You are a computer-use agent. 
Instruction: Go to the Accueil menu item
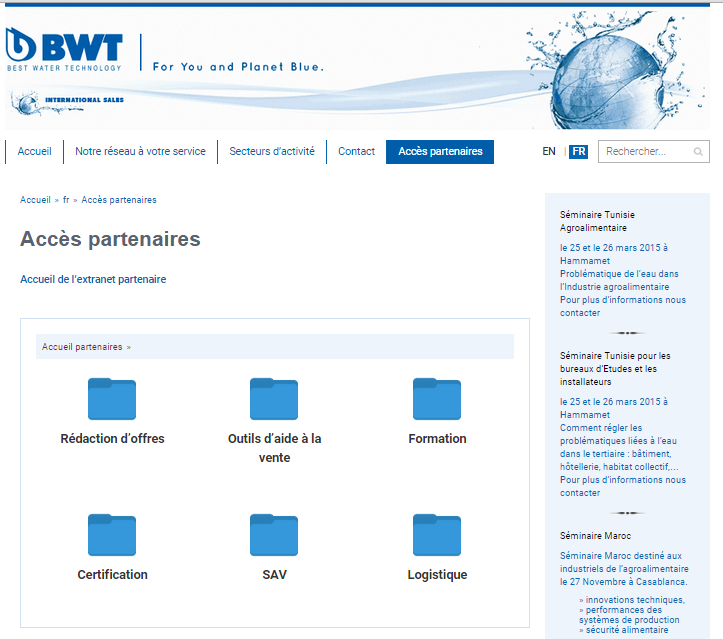tap(35, 151)
